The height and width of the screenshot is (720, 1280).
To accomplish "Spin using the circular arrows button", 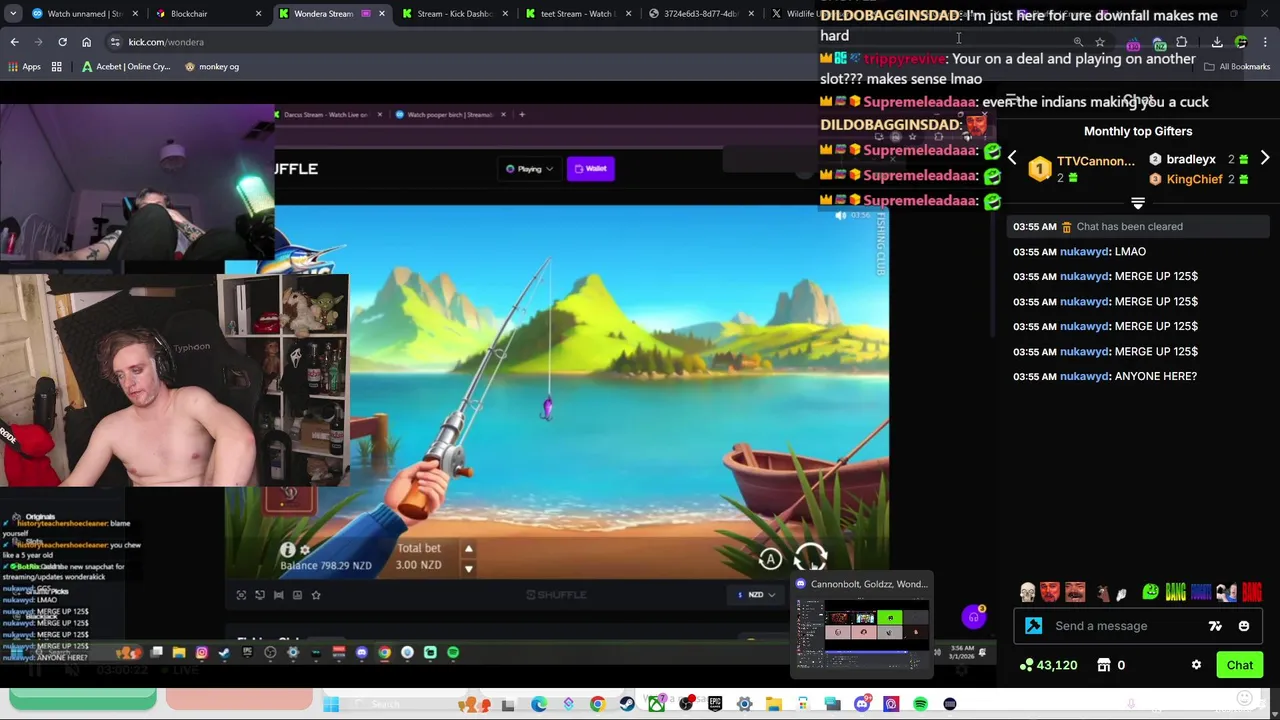I will (x=811, y=557).
